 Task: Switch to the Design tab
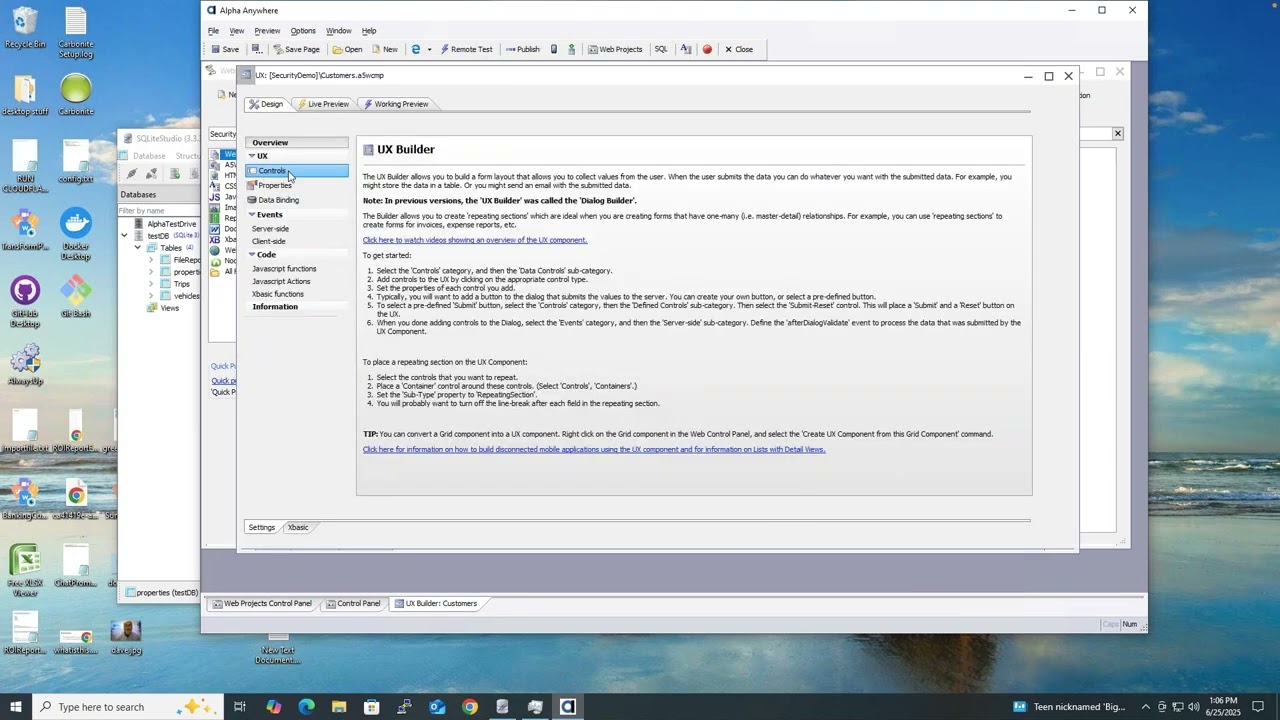pos(266,104)
